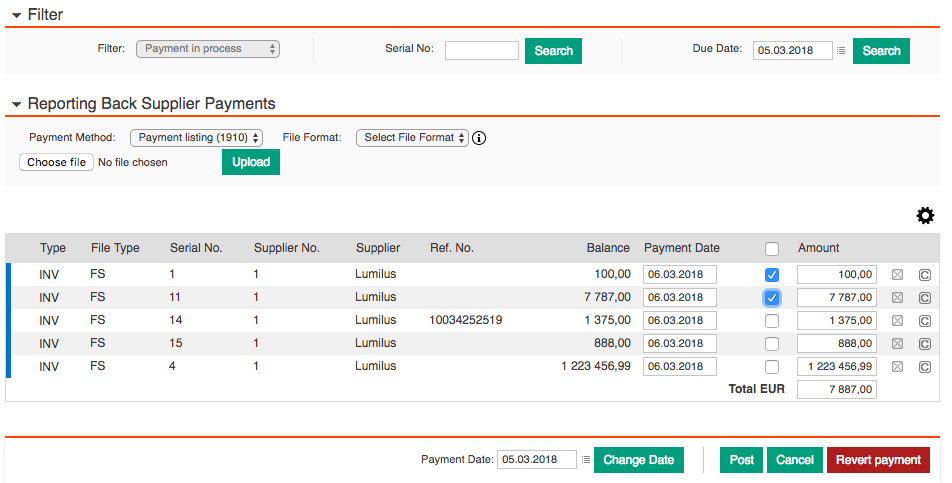Click the File Format info icon
Screen dimensions: 952x483
(479, 138)
